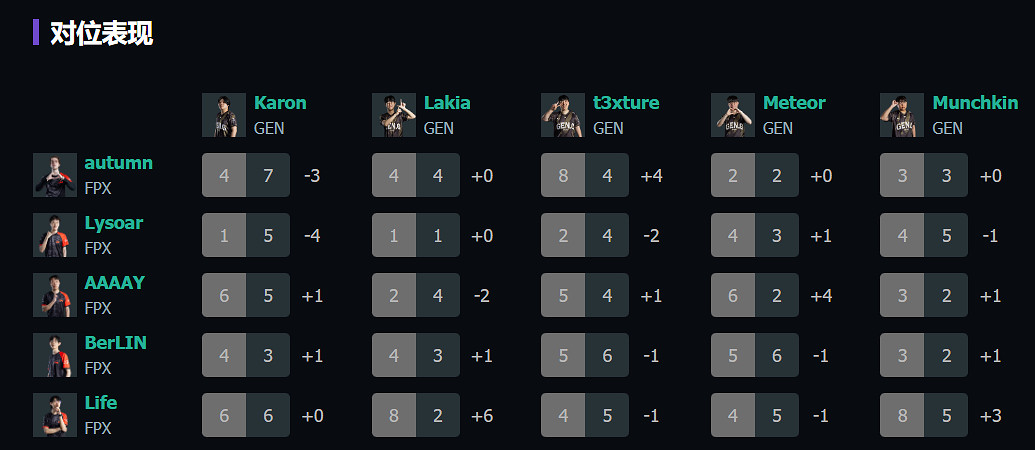The image size is (1035, 450).
Task: Select Life versus Lakia 8-2 matchup cell
Action: [x=415, y=415]
